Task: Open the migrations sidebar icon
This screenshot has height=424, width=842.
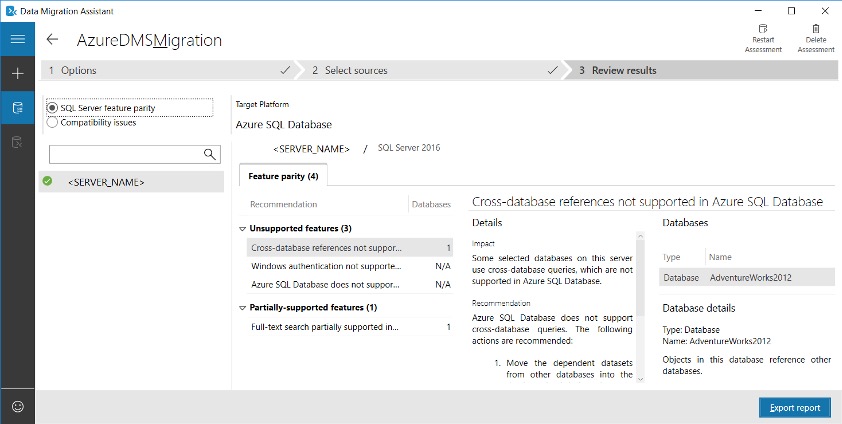Action: tap(17, 143)
